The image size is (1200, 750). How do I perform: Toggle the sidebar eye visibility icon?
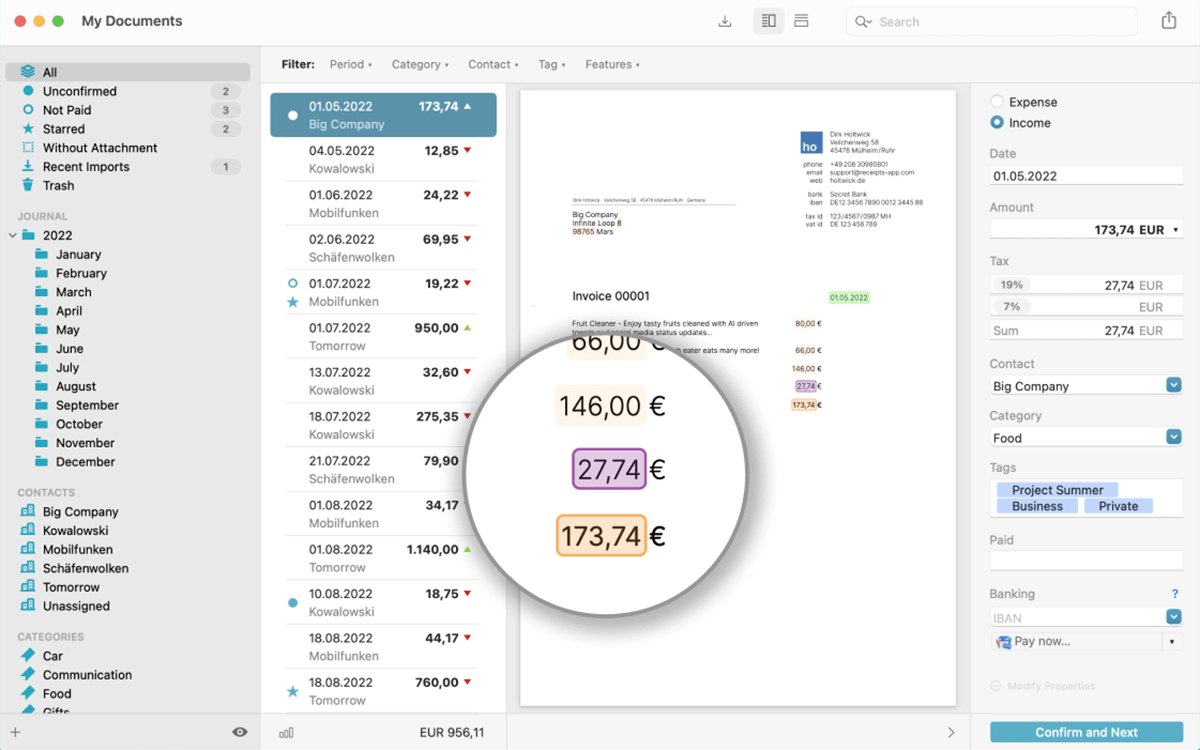point(240,732)
